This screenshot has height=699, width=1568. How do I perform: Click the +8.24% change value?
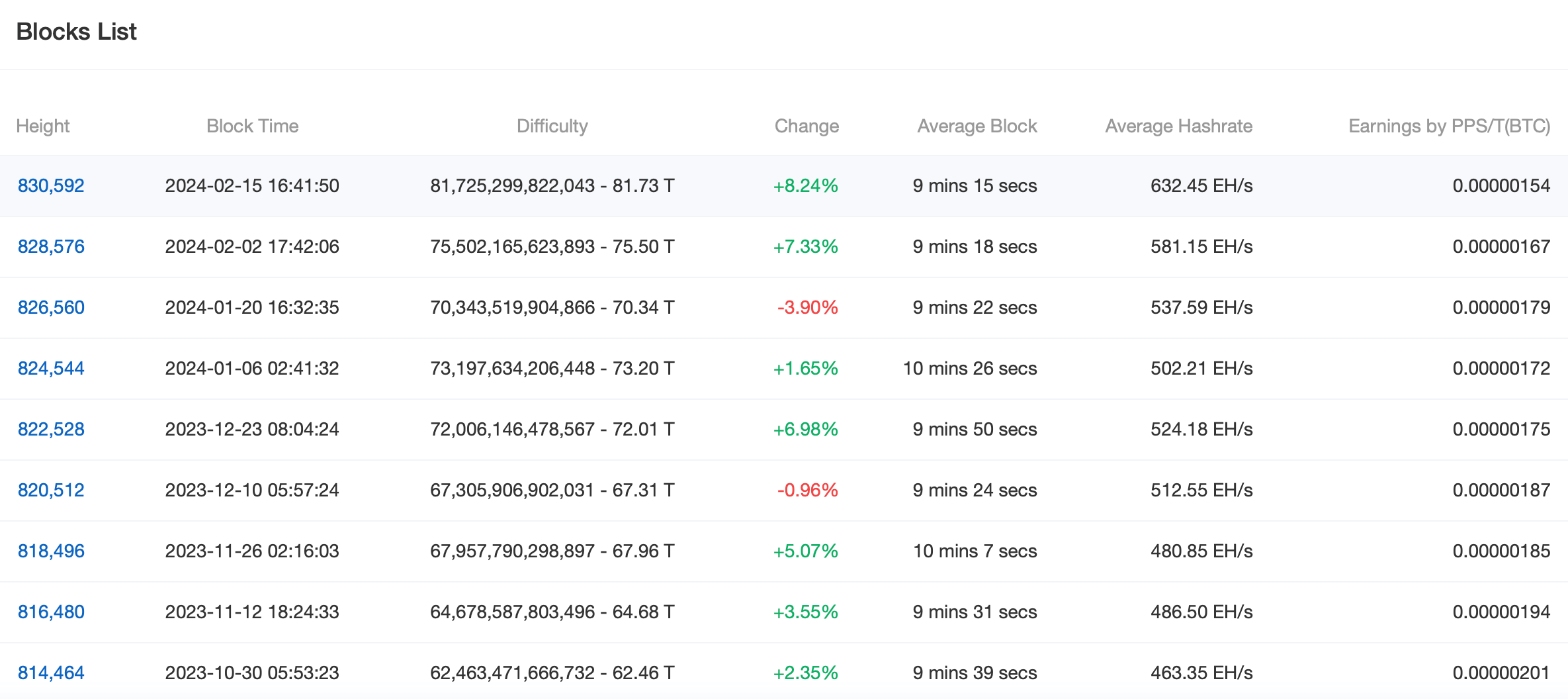click(x=805, y=186)
